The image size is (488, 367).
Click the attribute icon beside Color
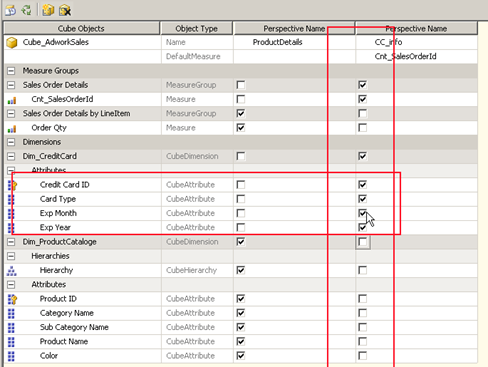(x=11, y=356)
